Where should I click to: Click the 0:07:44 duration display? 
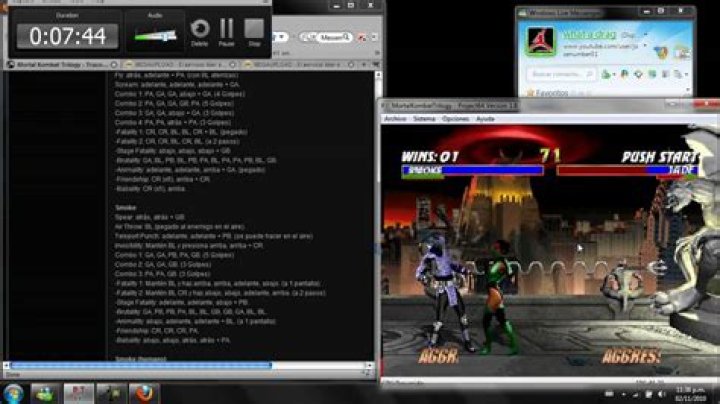(x=68, y=36)
